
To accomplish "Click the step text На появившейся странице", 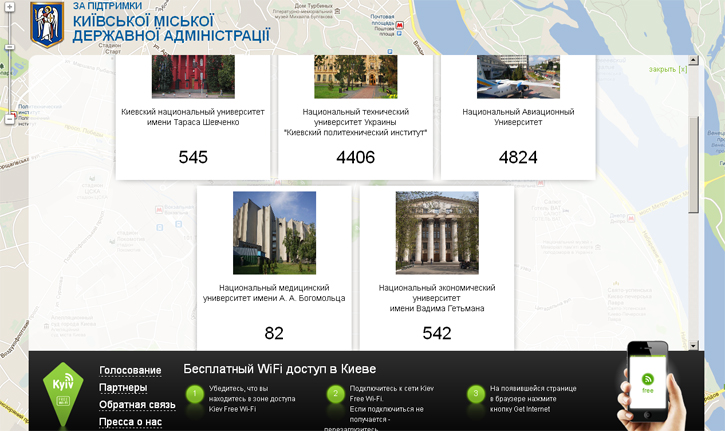I will [533, 399].
